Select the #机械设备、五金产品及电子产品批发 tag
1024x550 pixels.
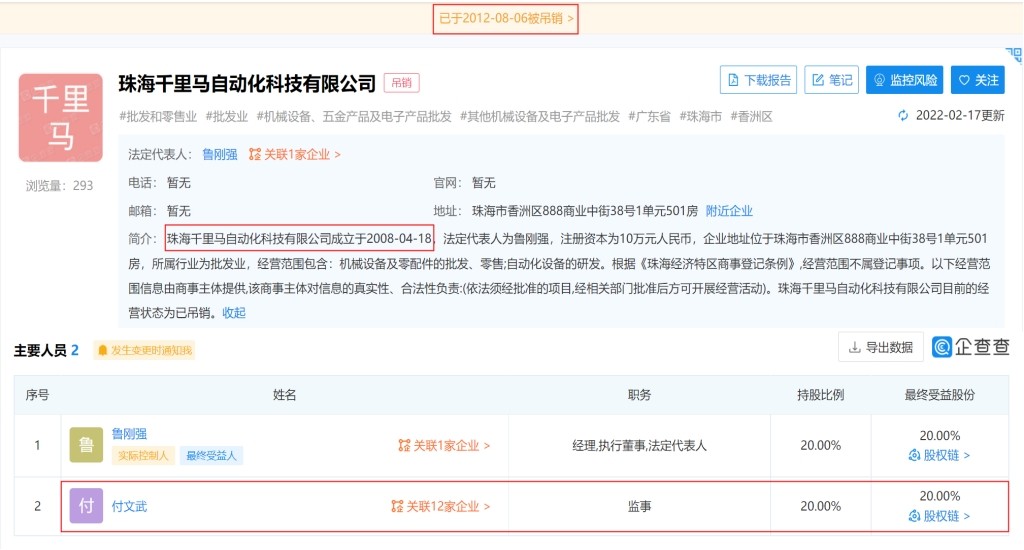354,116
